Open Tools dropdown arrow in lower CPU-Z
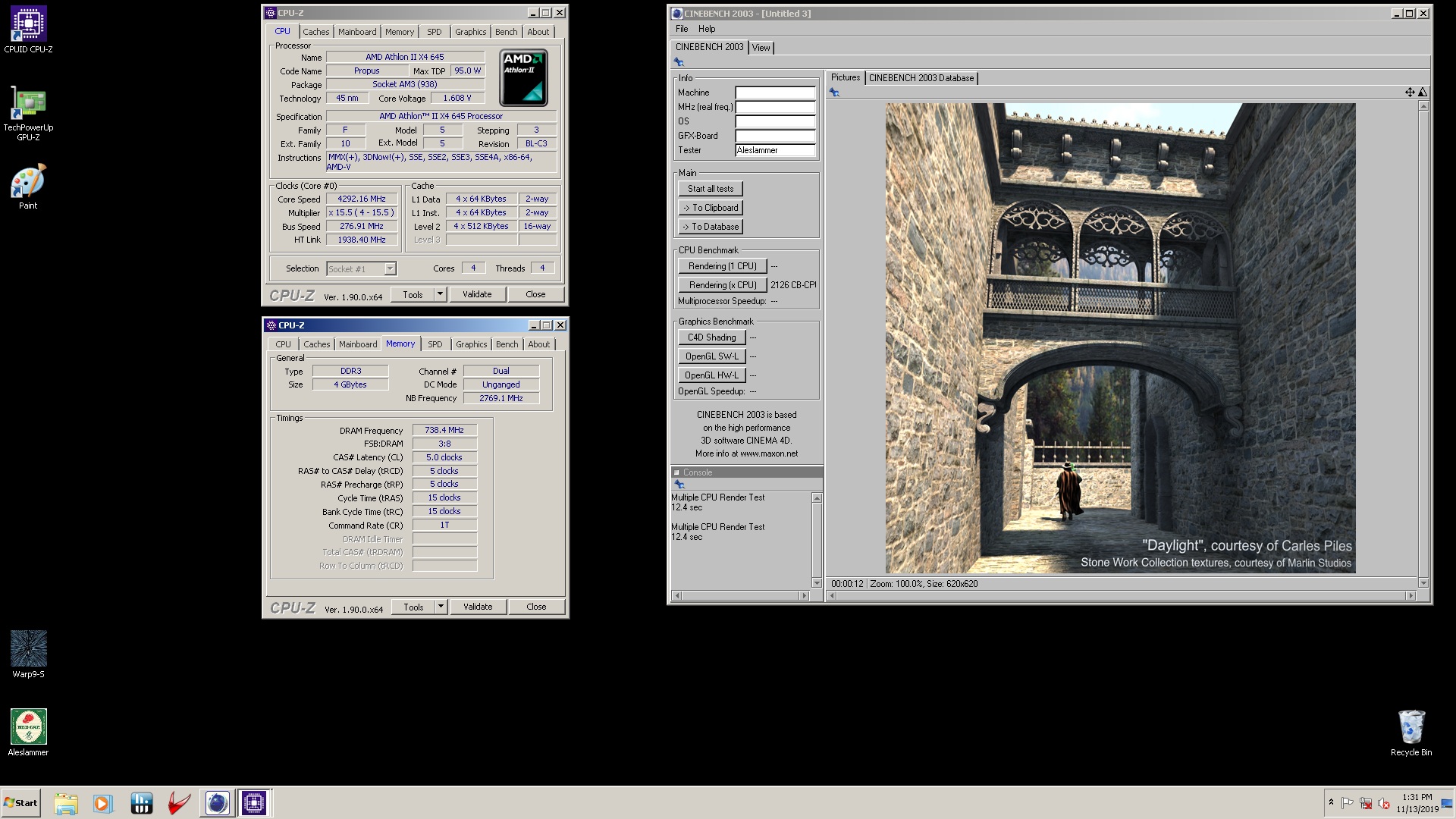Image resolution: width=1456 pixels, height=819 pixels. (x=441, y=607)
